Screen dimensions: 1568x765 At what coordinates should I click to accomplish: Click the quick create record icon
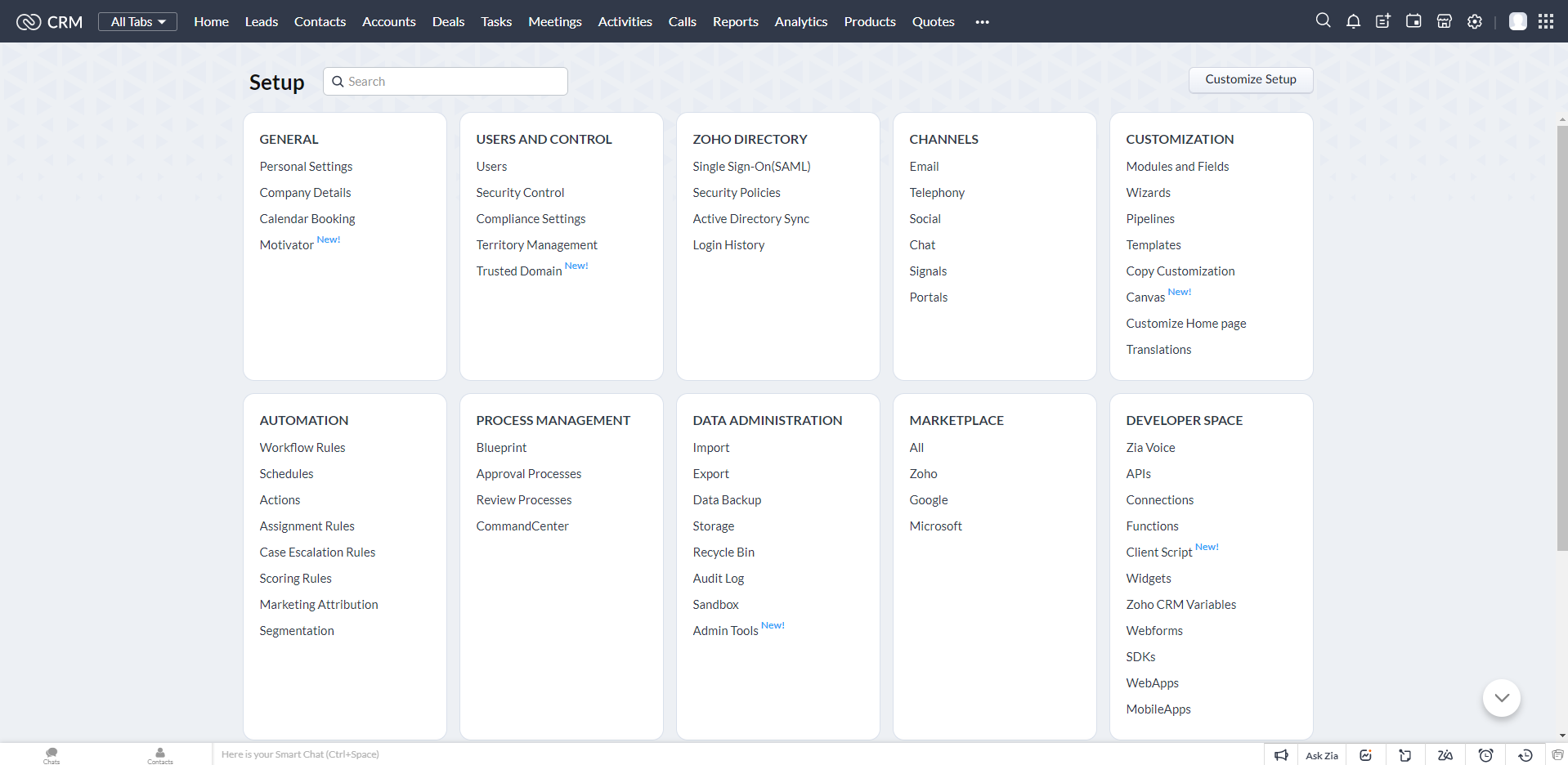pyautogui.click(x=1383, y=21)
